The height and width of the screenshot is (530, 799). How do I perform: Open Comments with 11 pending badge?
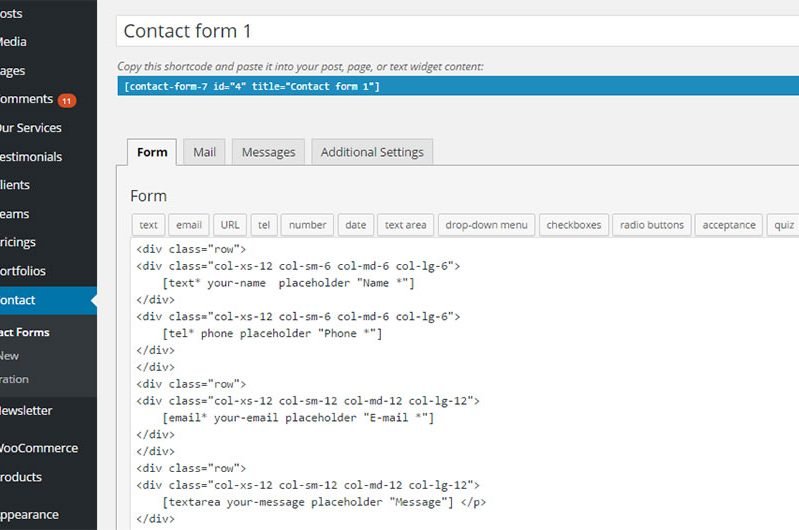pos(38,99)
